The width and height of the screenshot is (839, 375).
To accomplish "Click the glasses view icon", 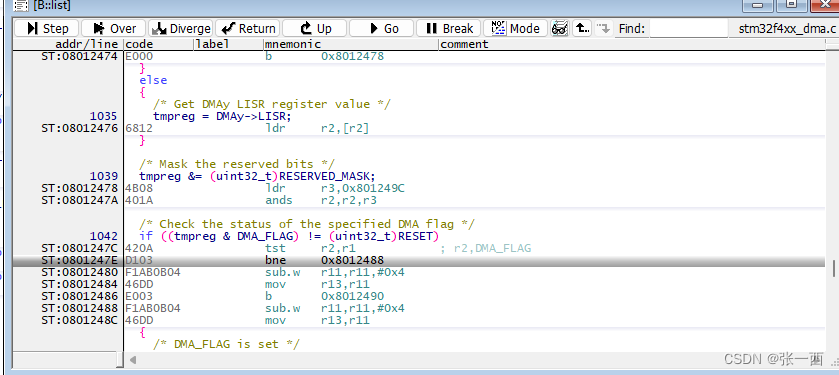I will point(560,28).
